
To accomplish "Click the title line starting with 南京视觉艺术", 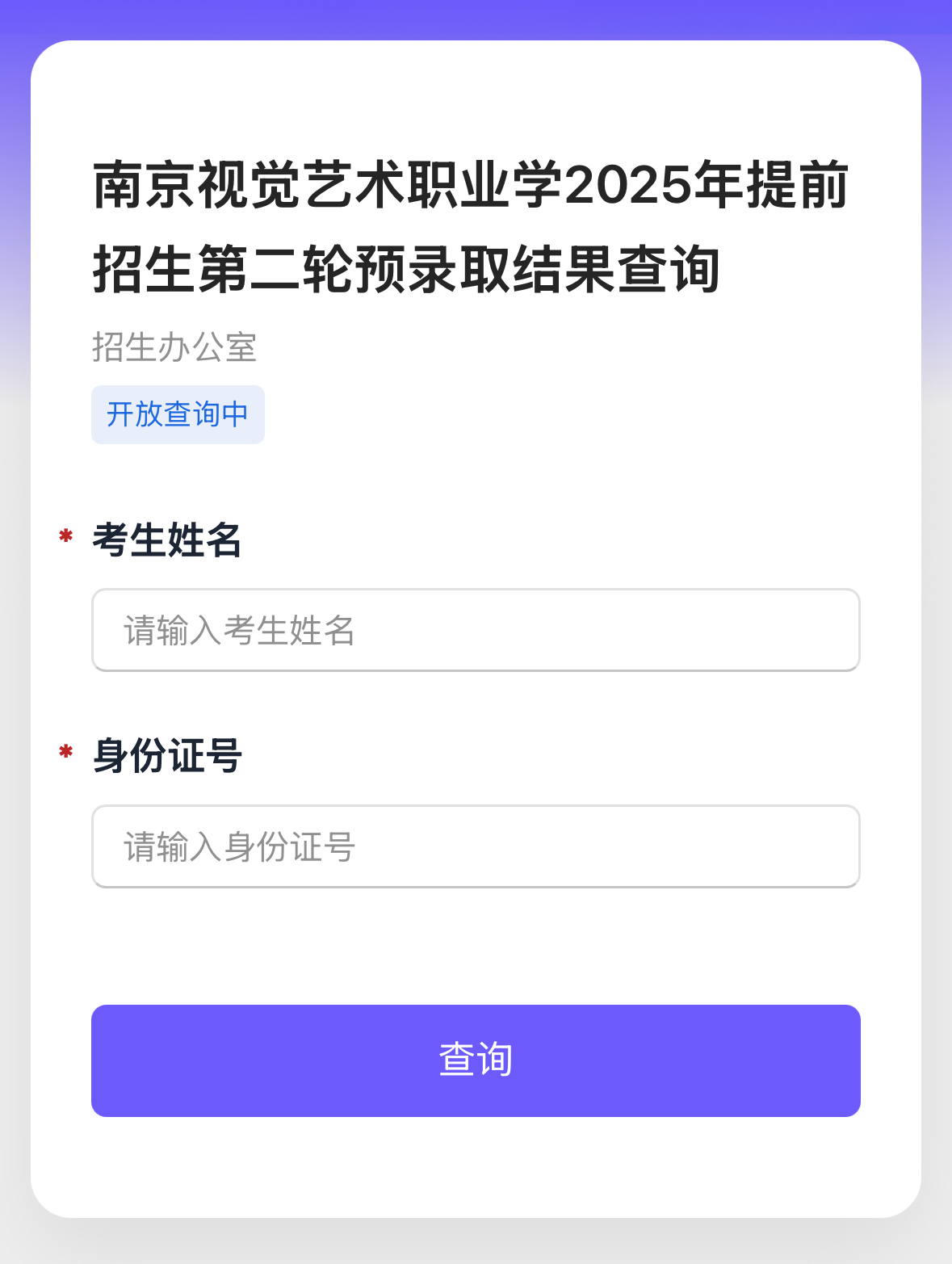I will click(x=471, y=186).
